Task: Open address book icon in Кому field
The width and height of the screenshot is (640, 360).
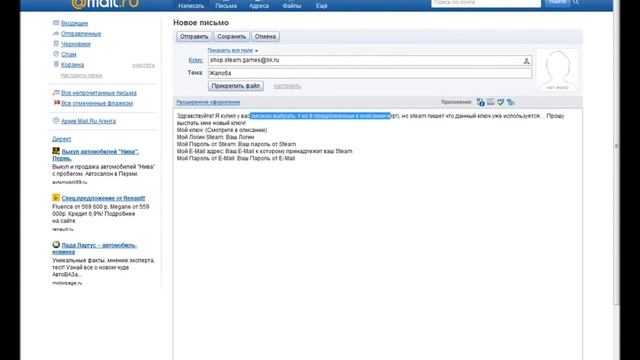Action: (527, 61)
